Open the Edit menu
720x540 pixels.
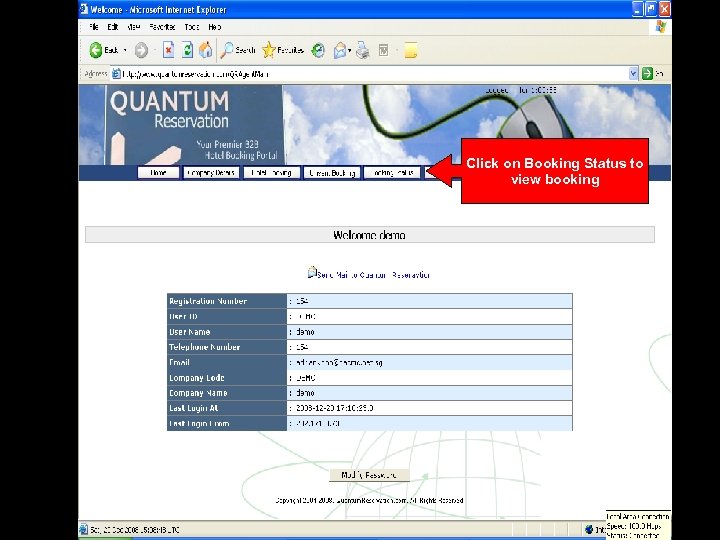pos(112,27)
